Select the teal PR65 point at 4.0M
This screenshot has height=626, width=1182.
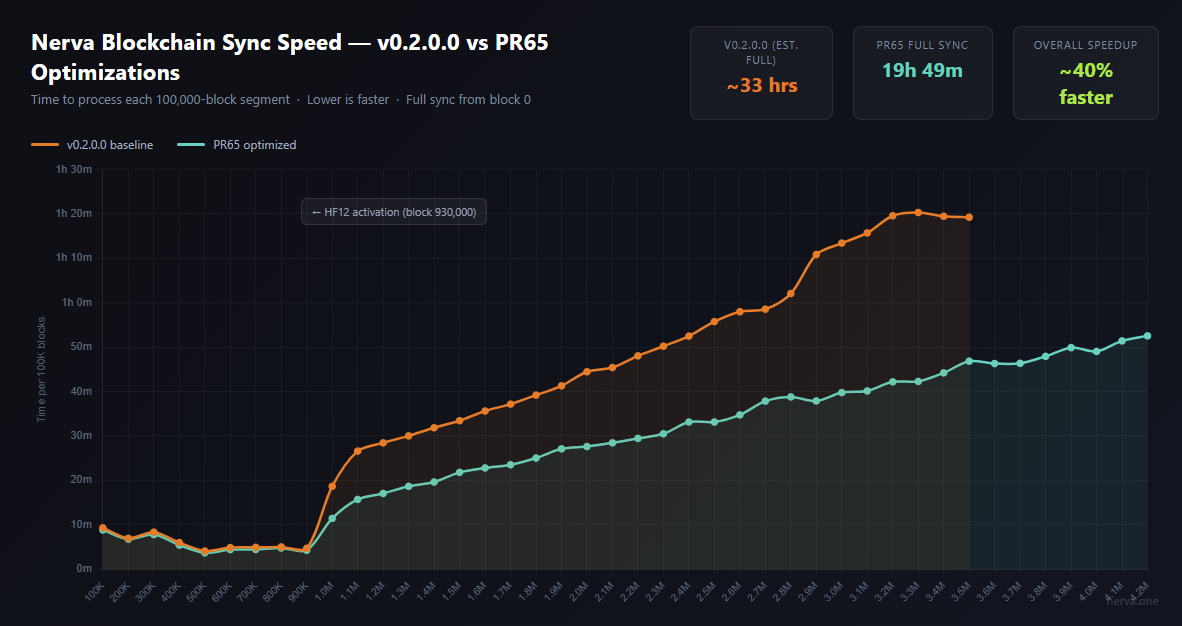point(1096,351)
